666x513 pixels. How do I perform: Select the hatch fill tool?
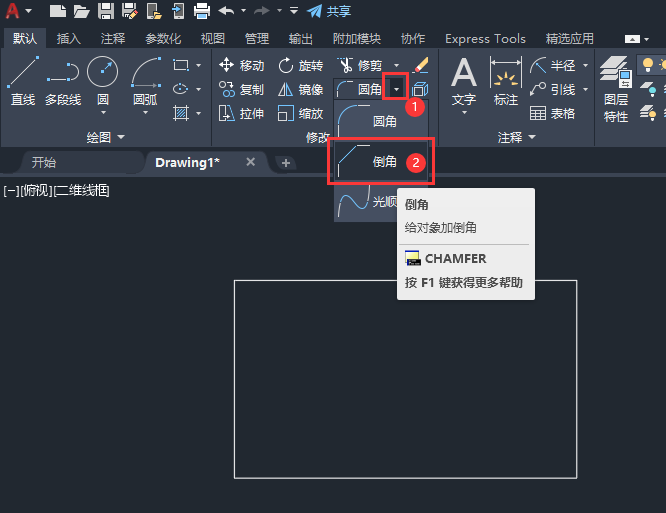[x=181, y=113]
